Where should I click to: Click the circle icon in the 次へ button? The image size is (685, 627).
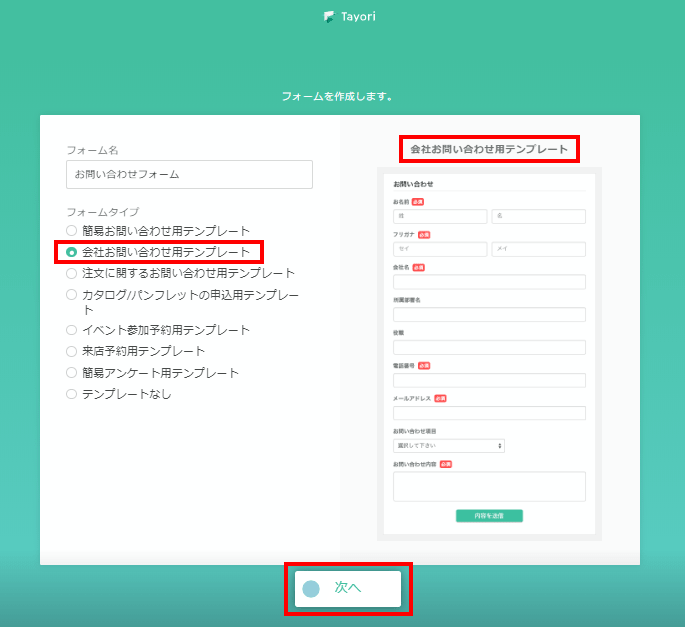[311, 589]
